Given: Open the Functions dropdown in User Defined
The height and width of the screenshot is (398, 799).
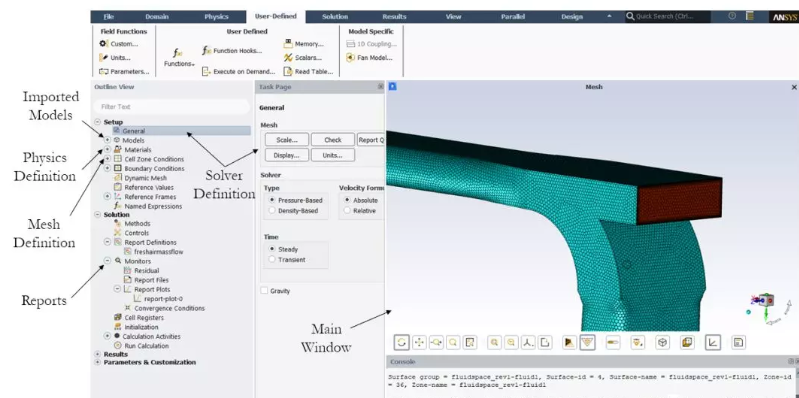Looking at the screenshot, I should pos(179,58).
